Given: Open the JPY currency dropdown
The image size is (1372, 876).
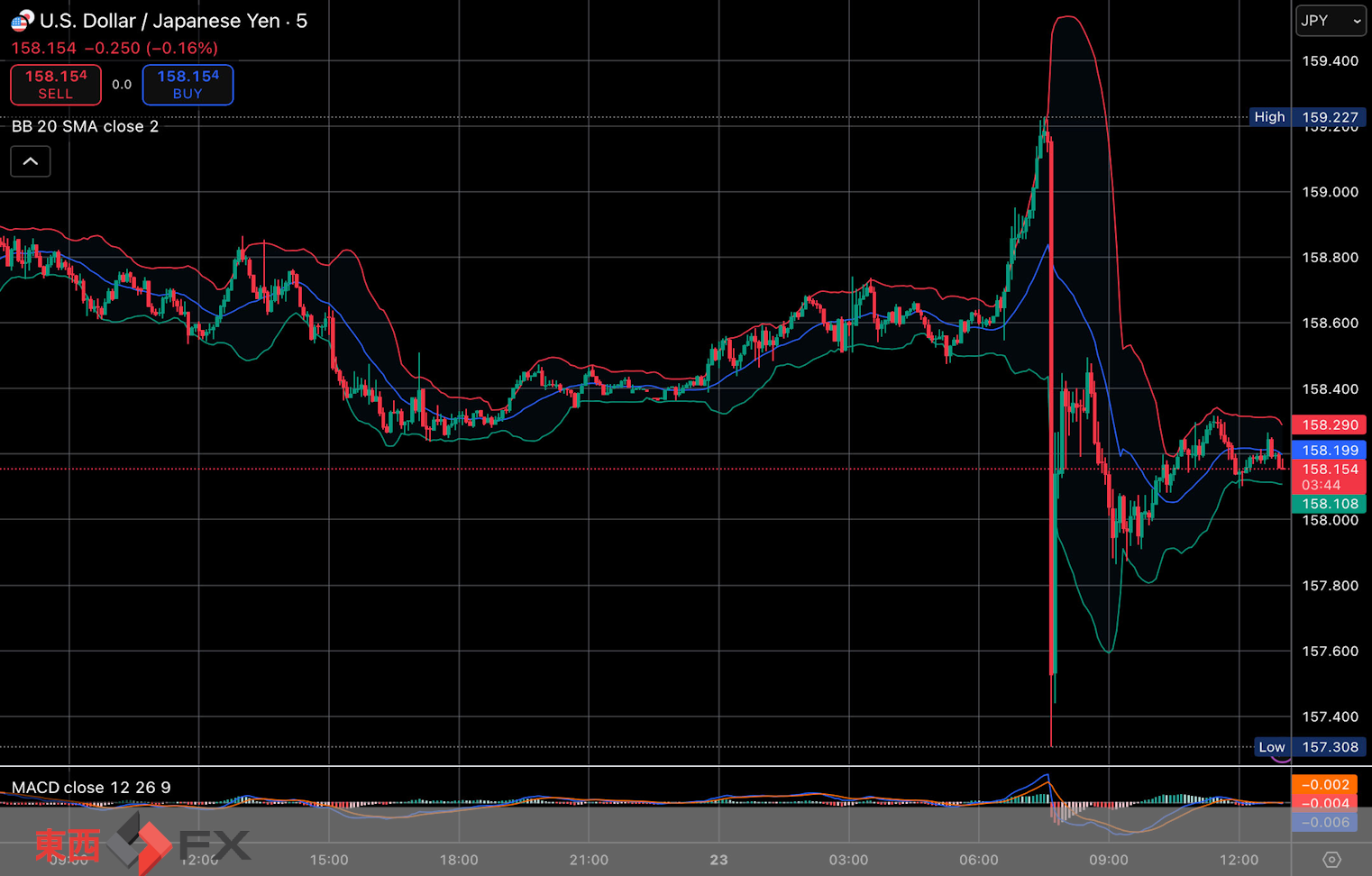Looking at the screenshot, I should click(1331, 21).
